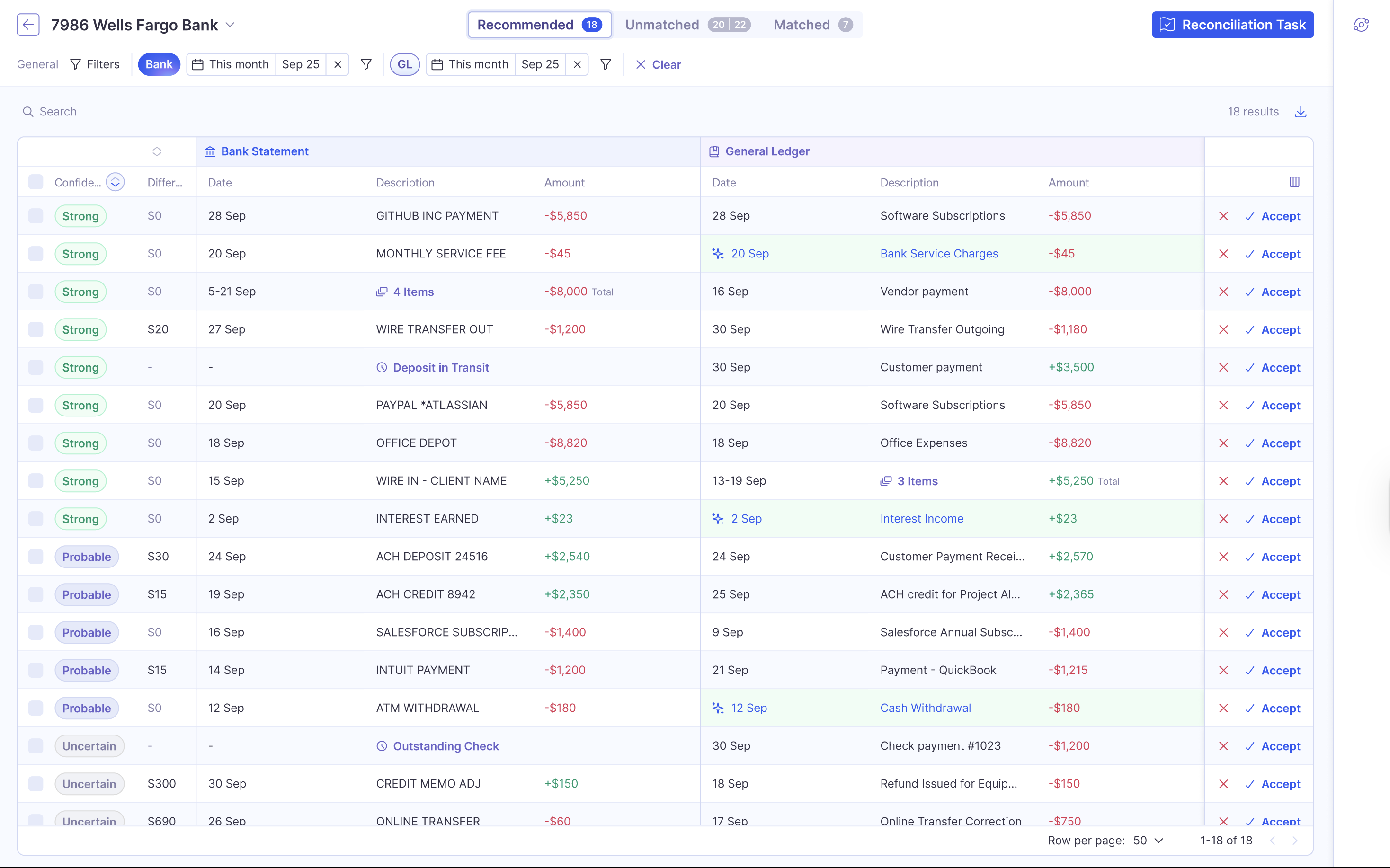Open the Matched tab
Viewport: 1390px width, 868px height.
(x=802, y=25)
